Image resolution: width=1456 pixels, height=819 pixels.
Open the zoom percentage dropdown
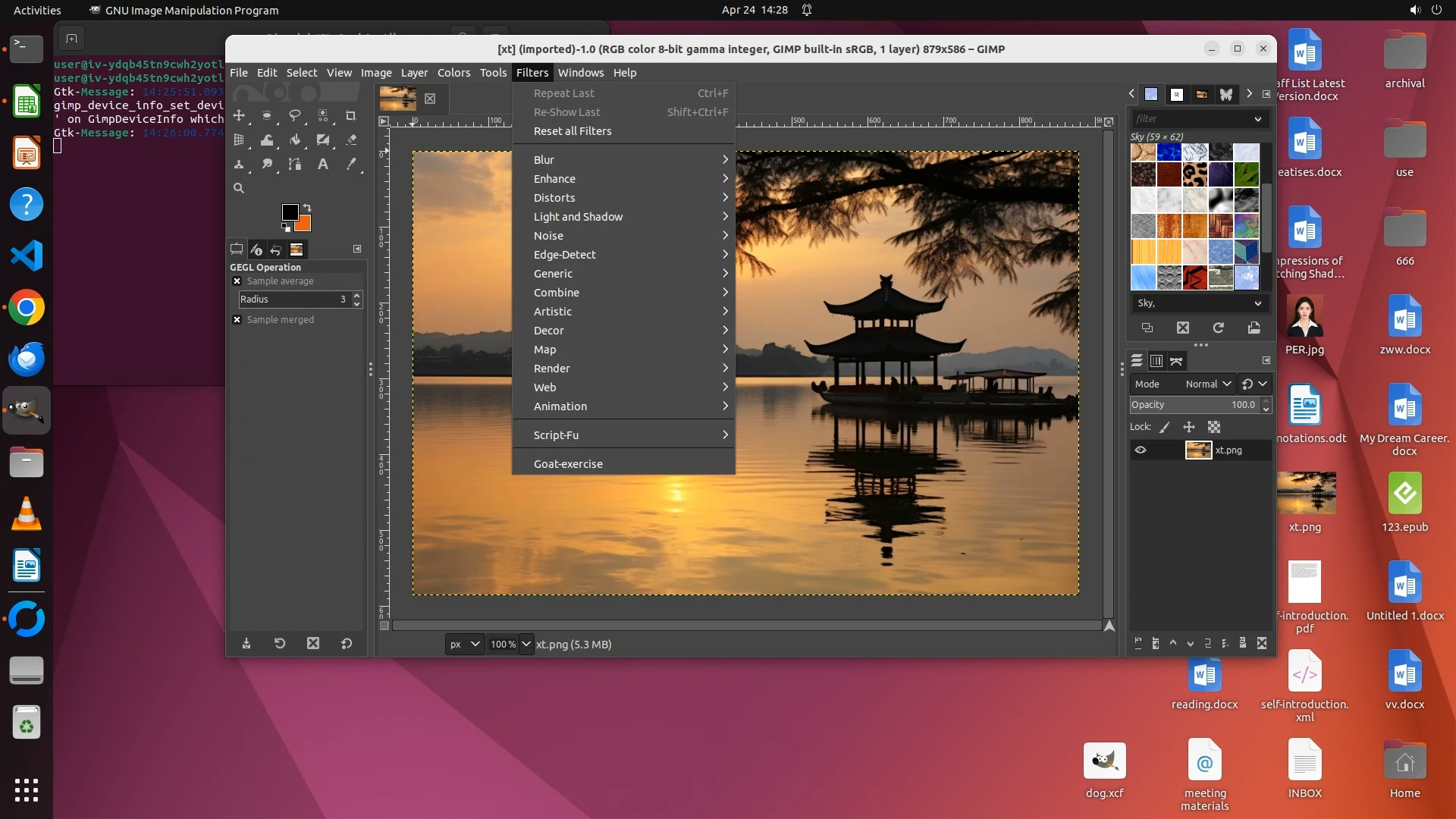pos(526,645)
